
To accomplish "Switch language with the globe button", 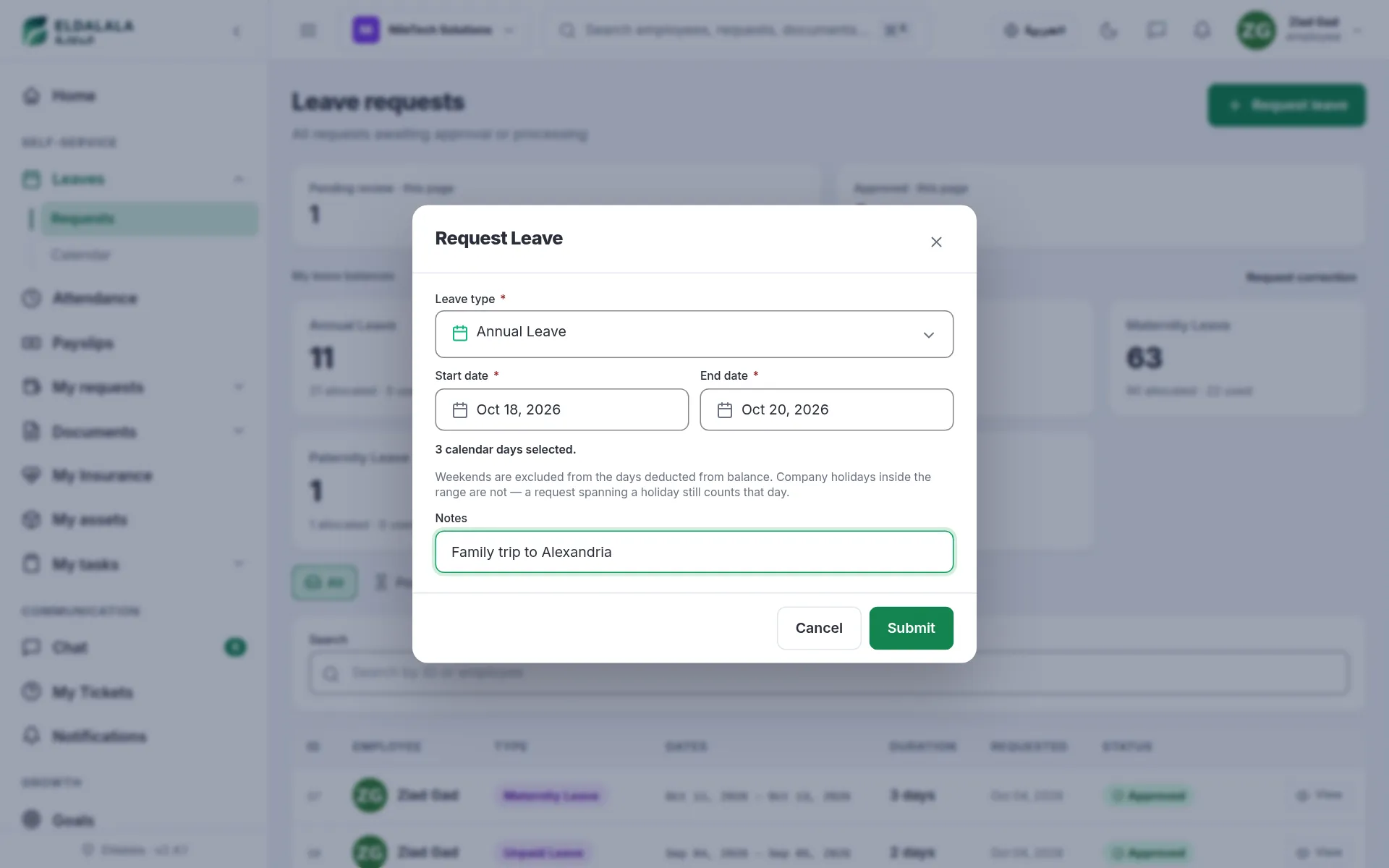I will tap(1035, 30).
